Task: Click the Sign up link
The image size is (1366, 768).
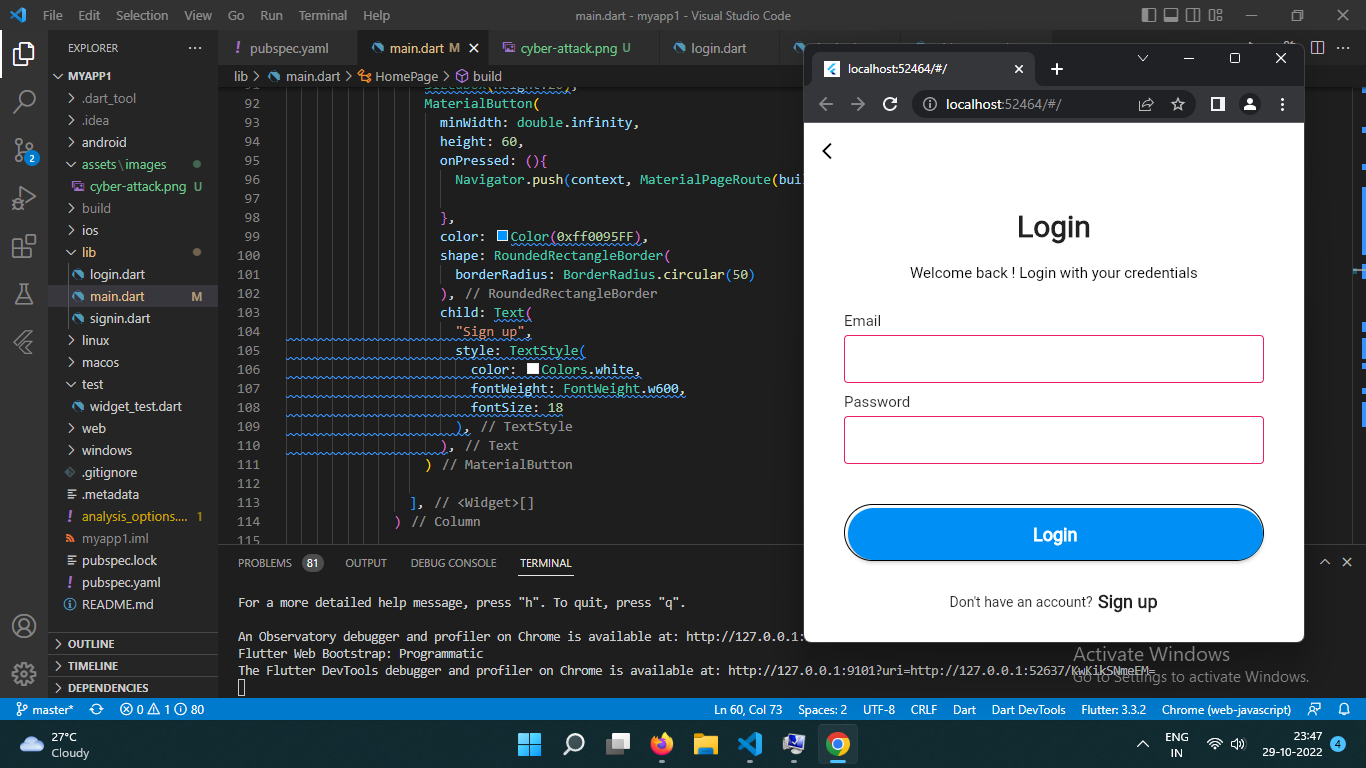Action: click(x=1127, y=602)
